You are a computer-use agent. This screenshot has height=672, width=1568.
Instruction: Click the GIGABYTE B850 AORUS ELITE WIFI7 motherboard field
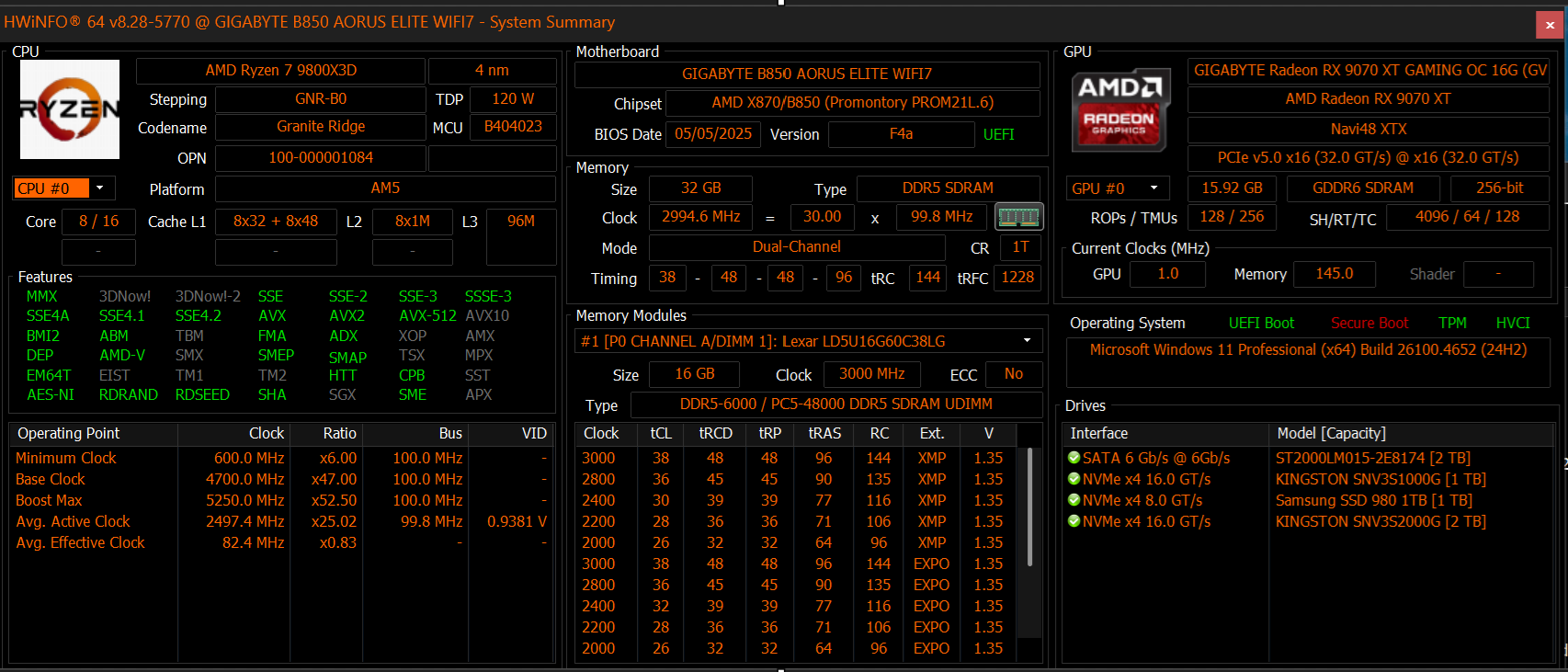click(807, 74)
